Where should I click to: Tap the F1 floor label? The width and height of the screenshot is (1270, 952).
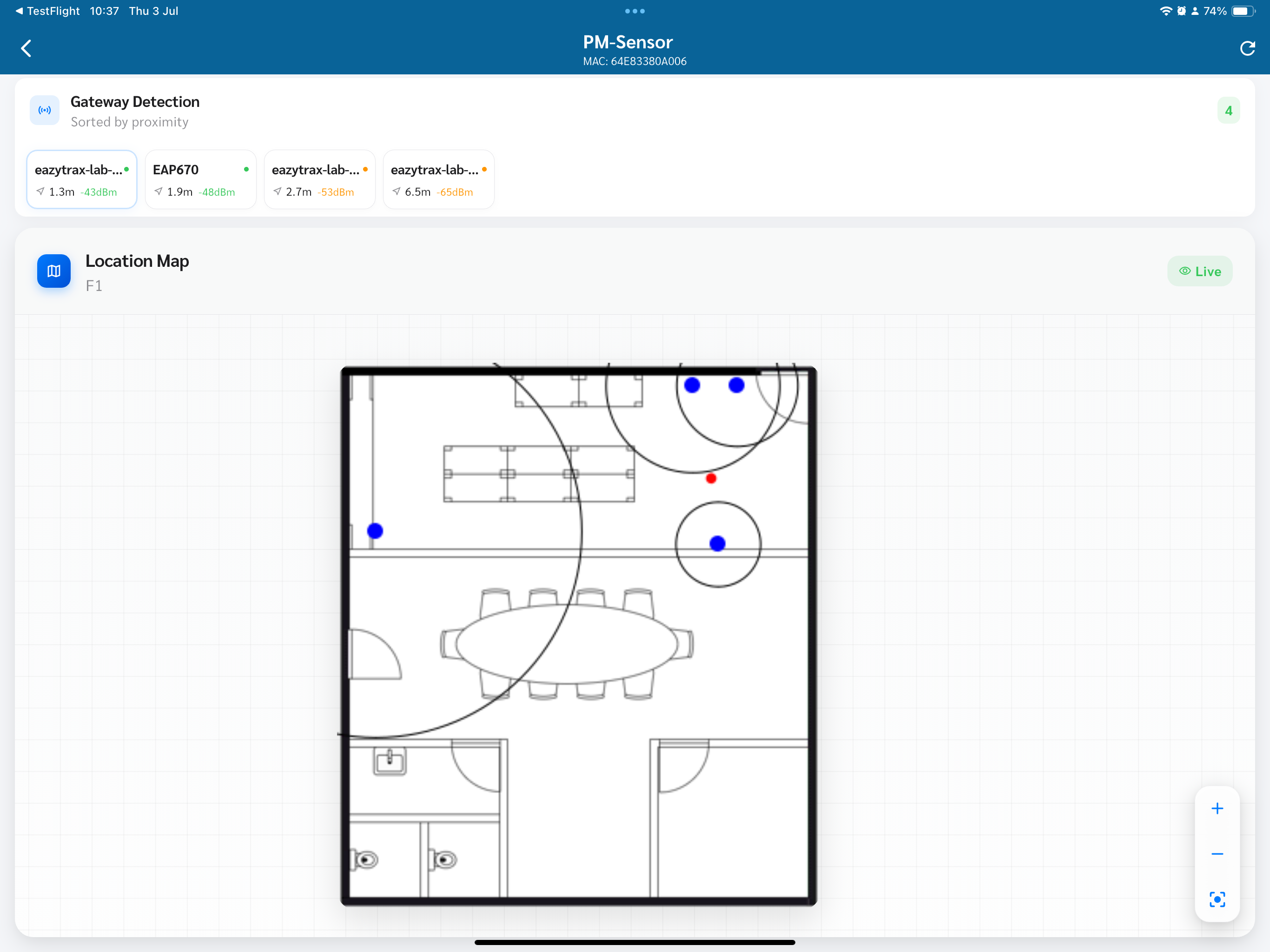pos(93,285)
